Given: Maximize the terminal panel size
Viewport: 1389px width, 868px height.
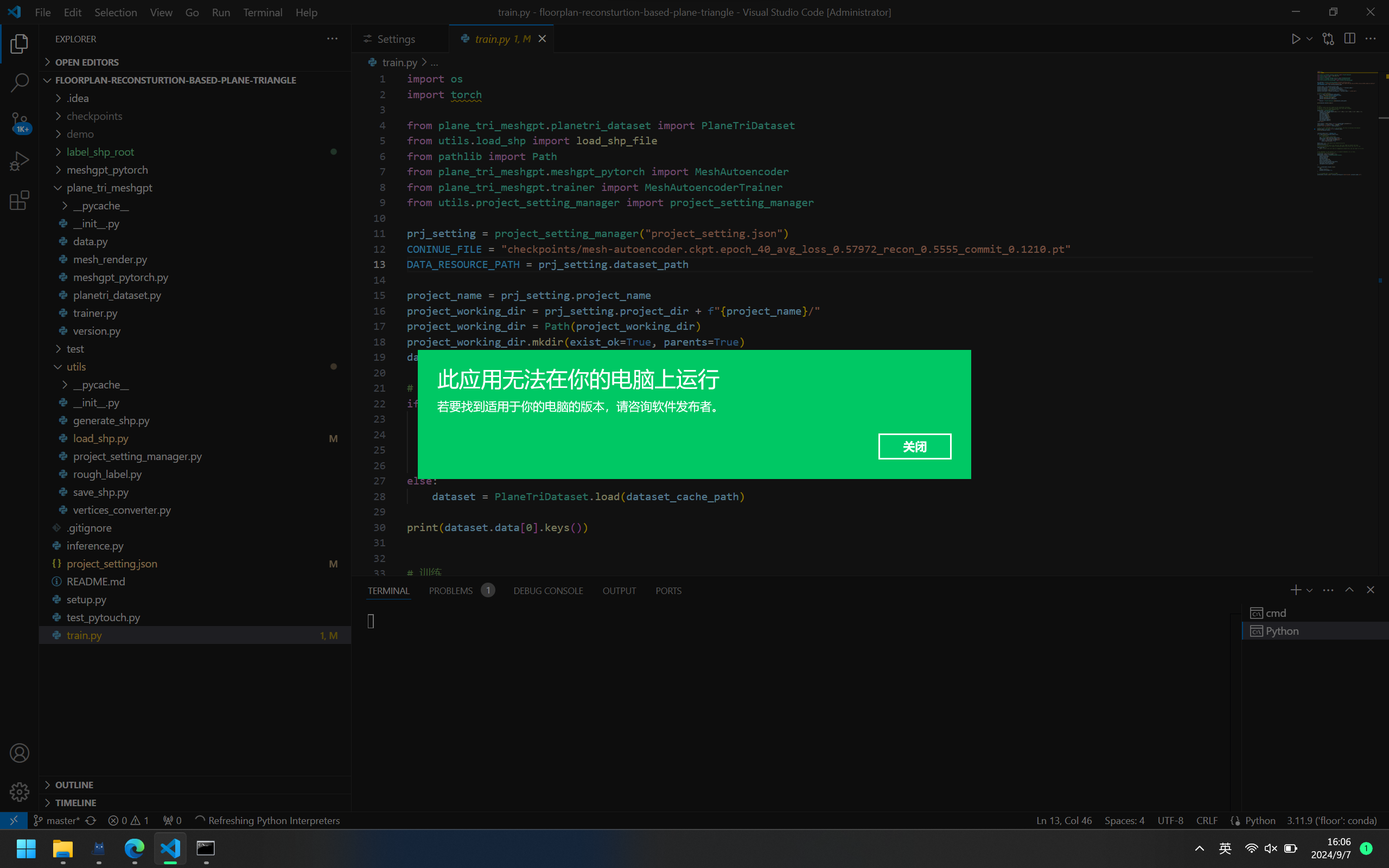Looking at the screenshot, I should [x=1349, y=590].
